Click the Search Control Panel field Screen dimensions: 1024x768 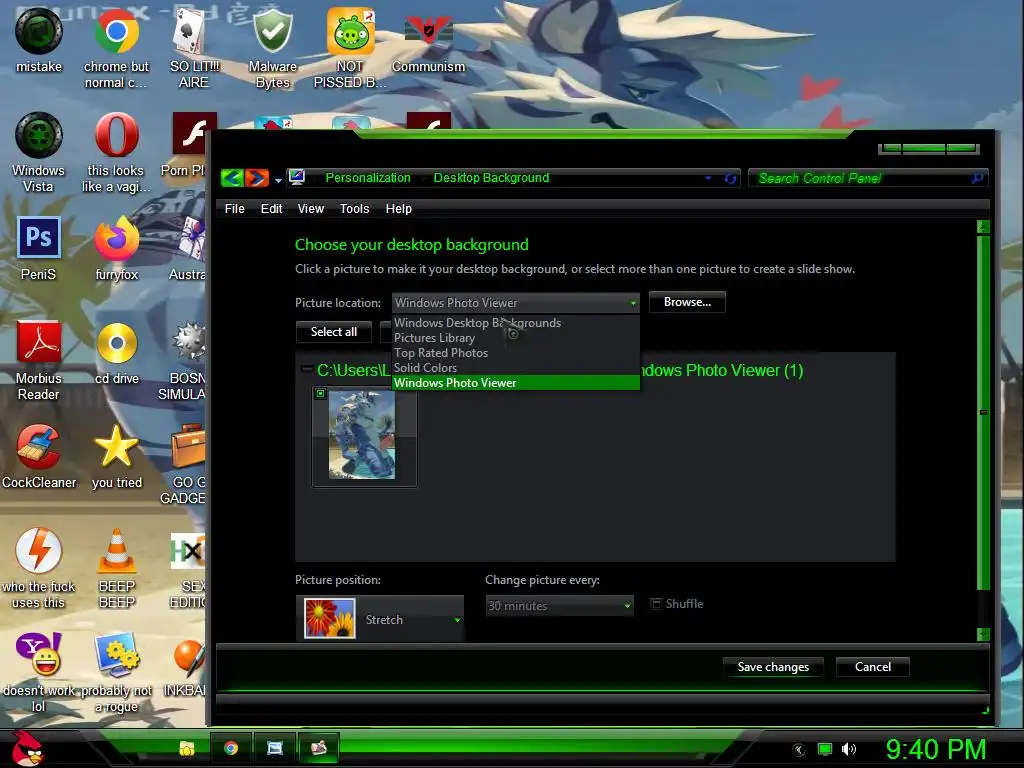point(868,178)
